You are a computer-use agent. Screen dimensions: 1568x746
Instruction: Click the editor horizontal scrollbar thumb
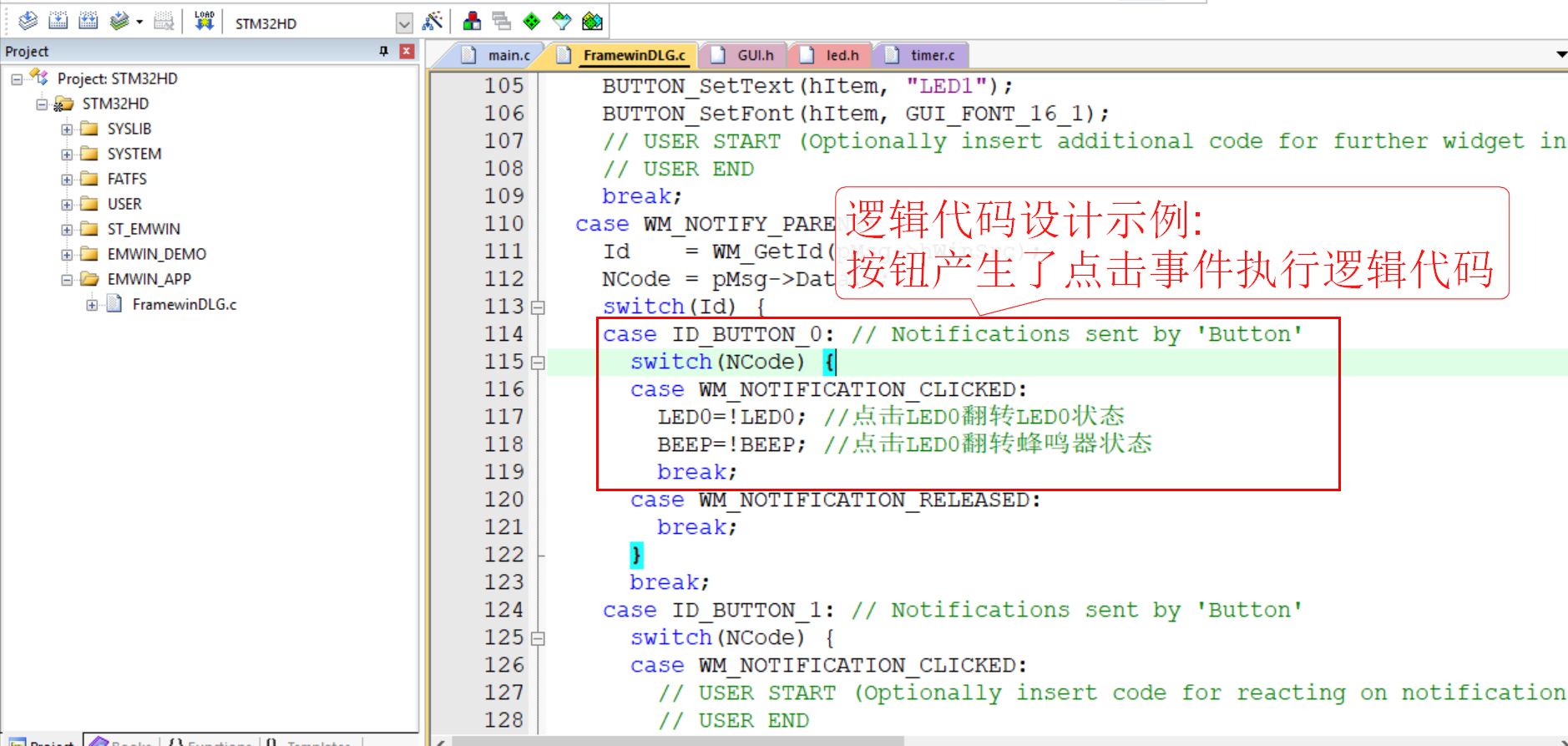680,740
